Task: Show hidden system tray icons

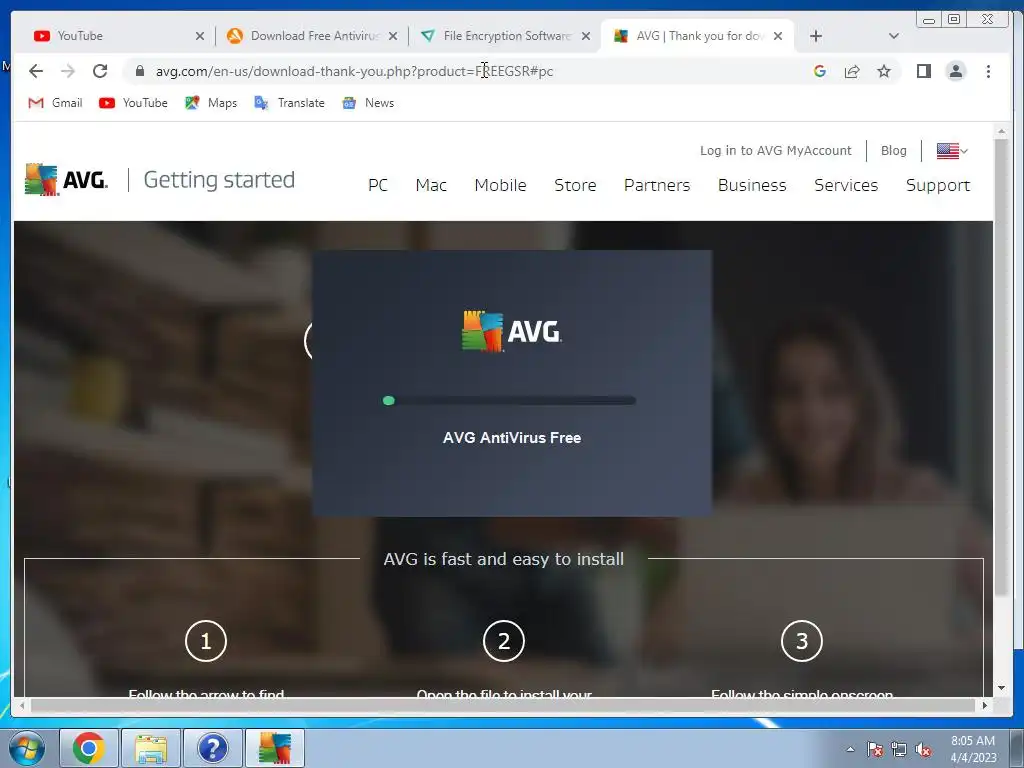Action: [850, 749]
